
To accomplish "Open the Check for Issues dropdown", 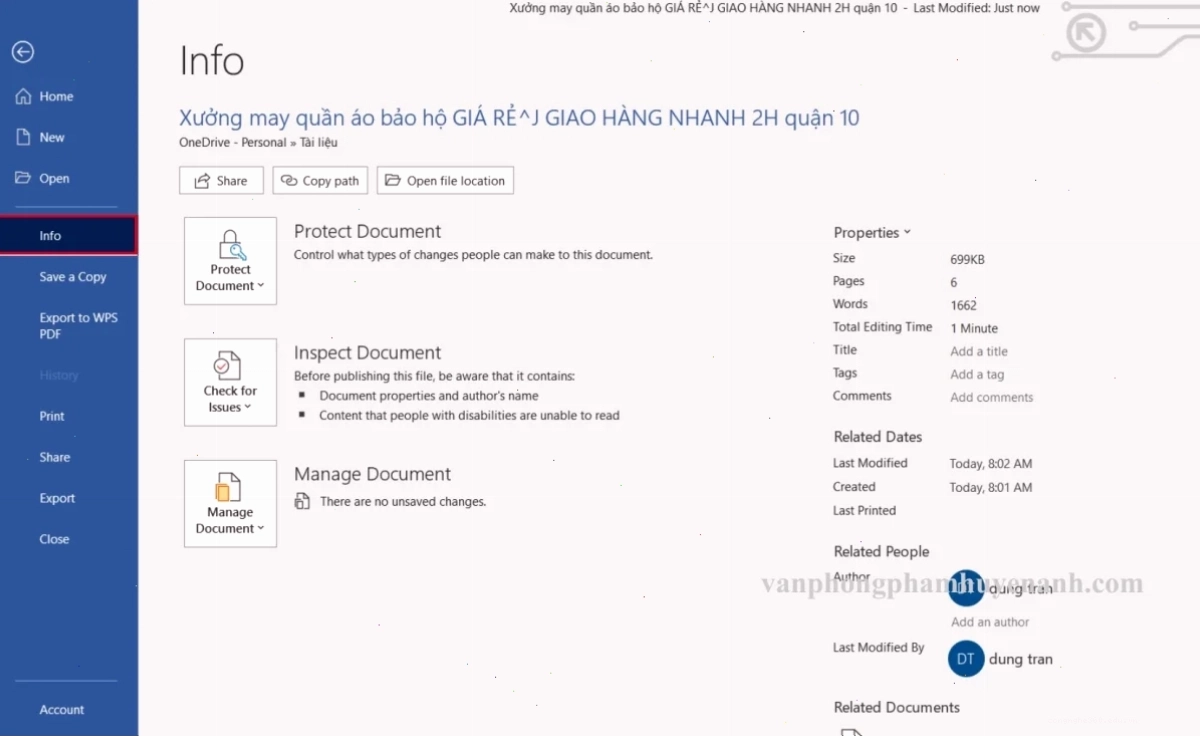I will [230, 382].
